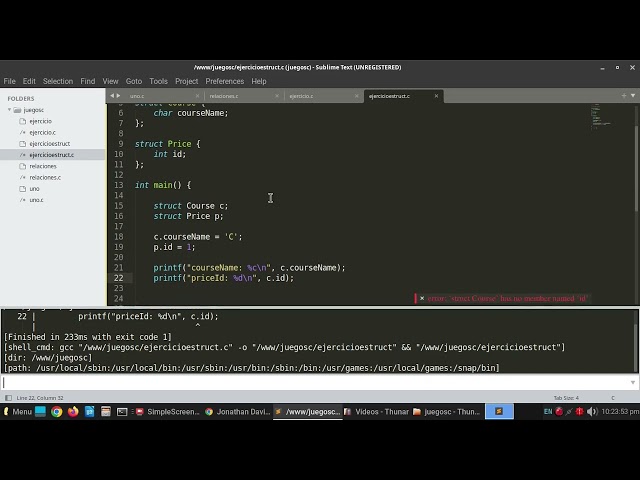Click line number 22 in gutter
This screenshot has width=640, height=480.
pyautogui.click(x=118, y=278)
